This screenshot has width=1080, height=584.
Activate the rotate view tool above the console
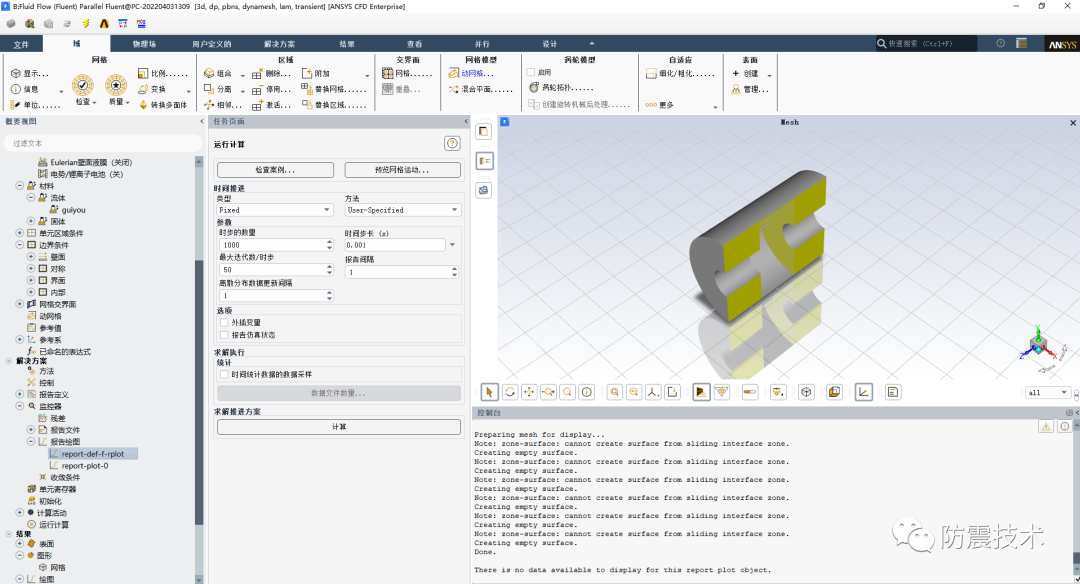[x=508, y=391]
